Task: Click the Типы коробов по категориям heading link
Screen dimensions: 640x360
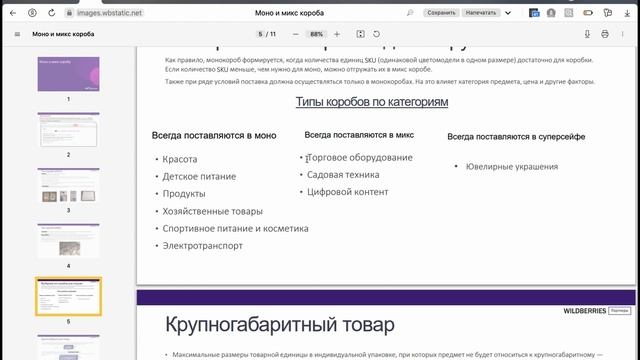Action: click(x=372, y=102)
